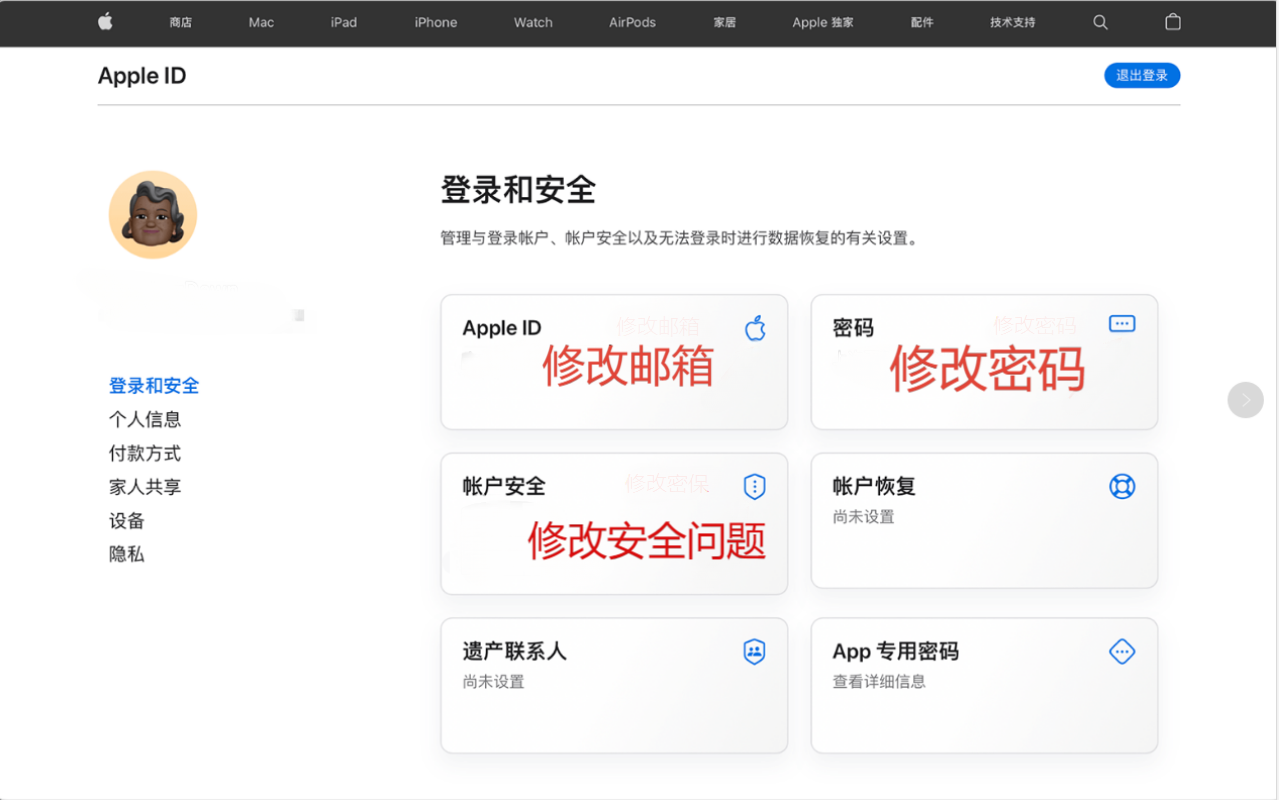Click the 退出登录 button
Screen dimensions: 1279x800
tap(1142, 75)
